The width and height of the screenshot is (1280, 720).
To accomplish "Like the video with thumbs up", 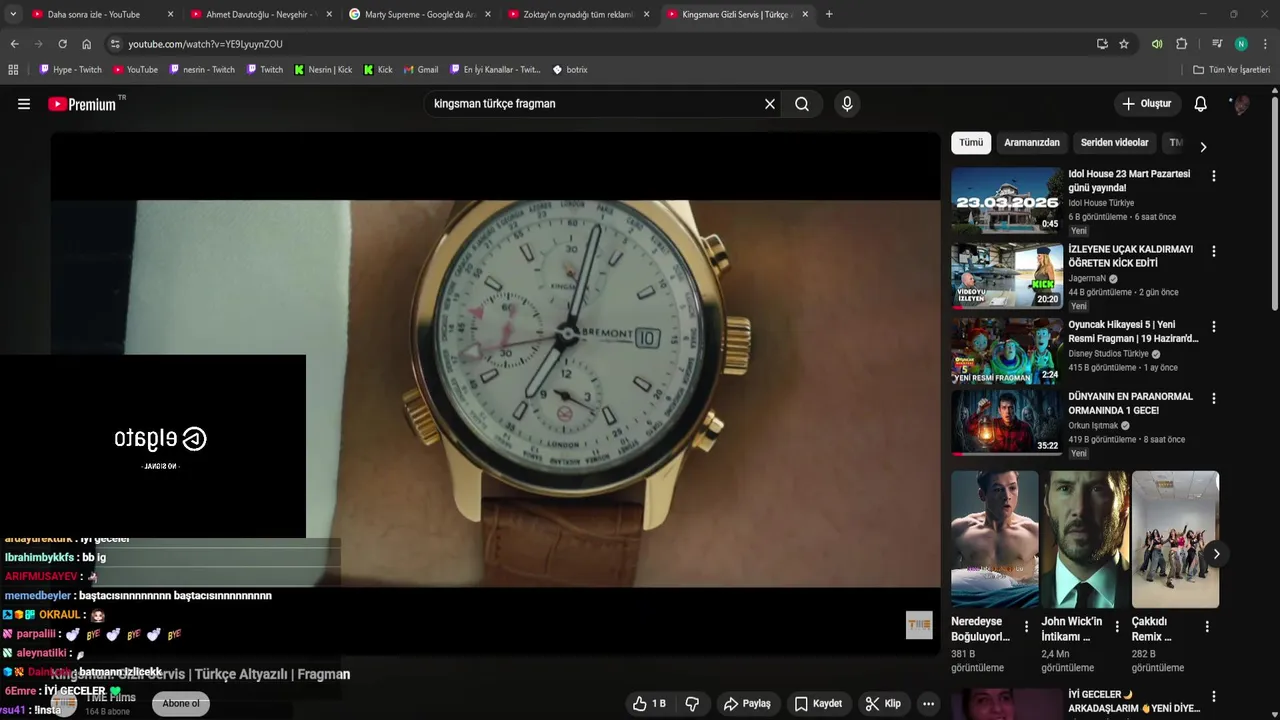I will [x=649, y=704].
